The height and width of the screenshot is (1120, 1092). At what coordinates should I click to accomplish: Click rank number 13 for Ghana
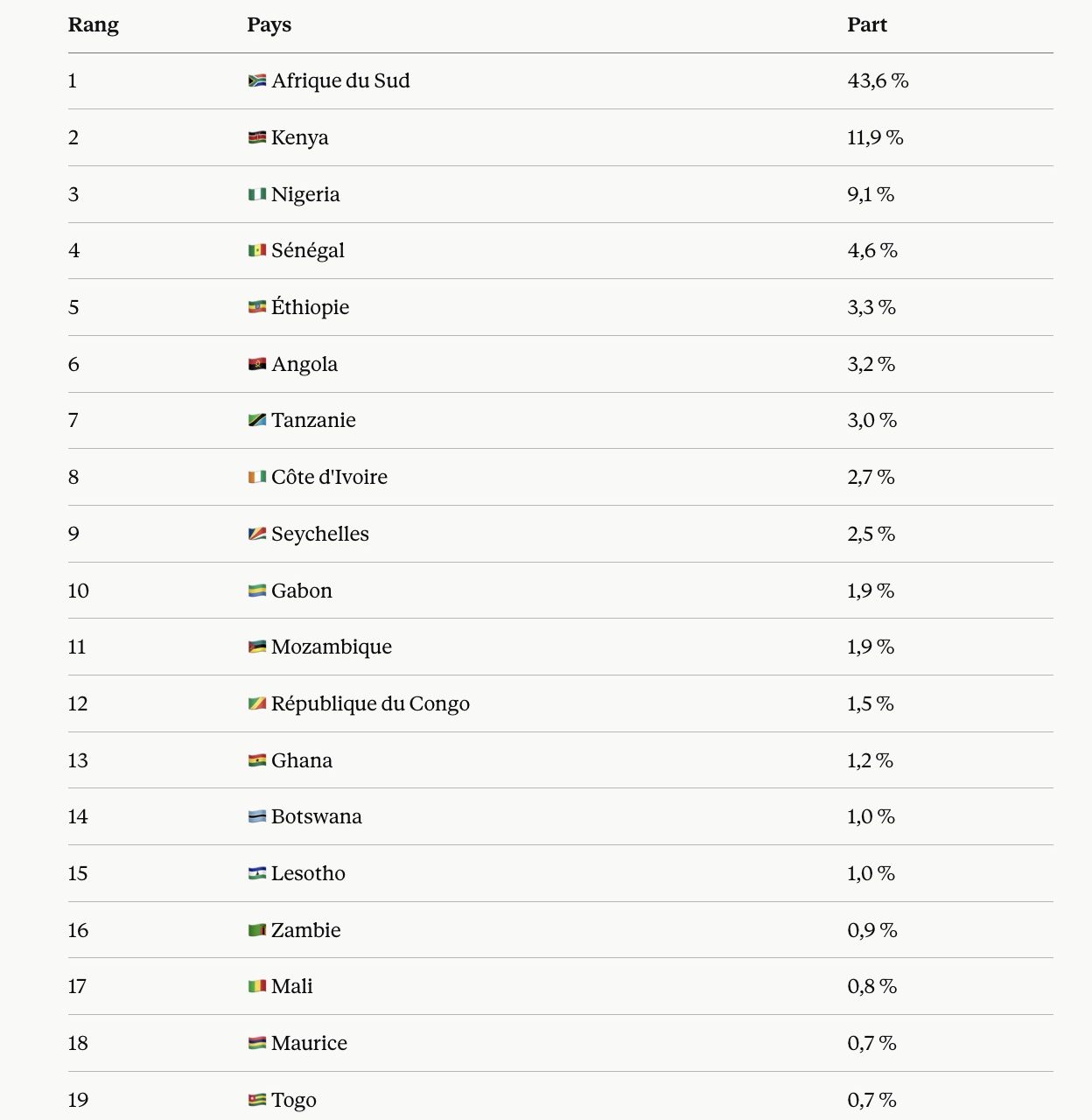78,760
